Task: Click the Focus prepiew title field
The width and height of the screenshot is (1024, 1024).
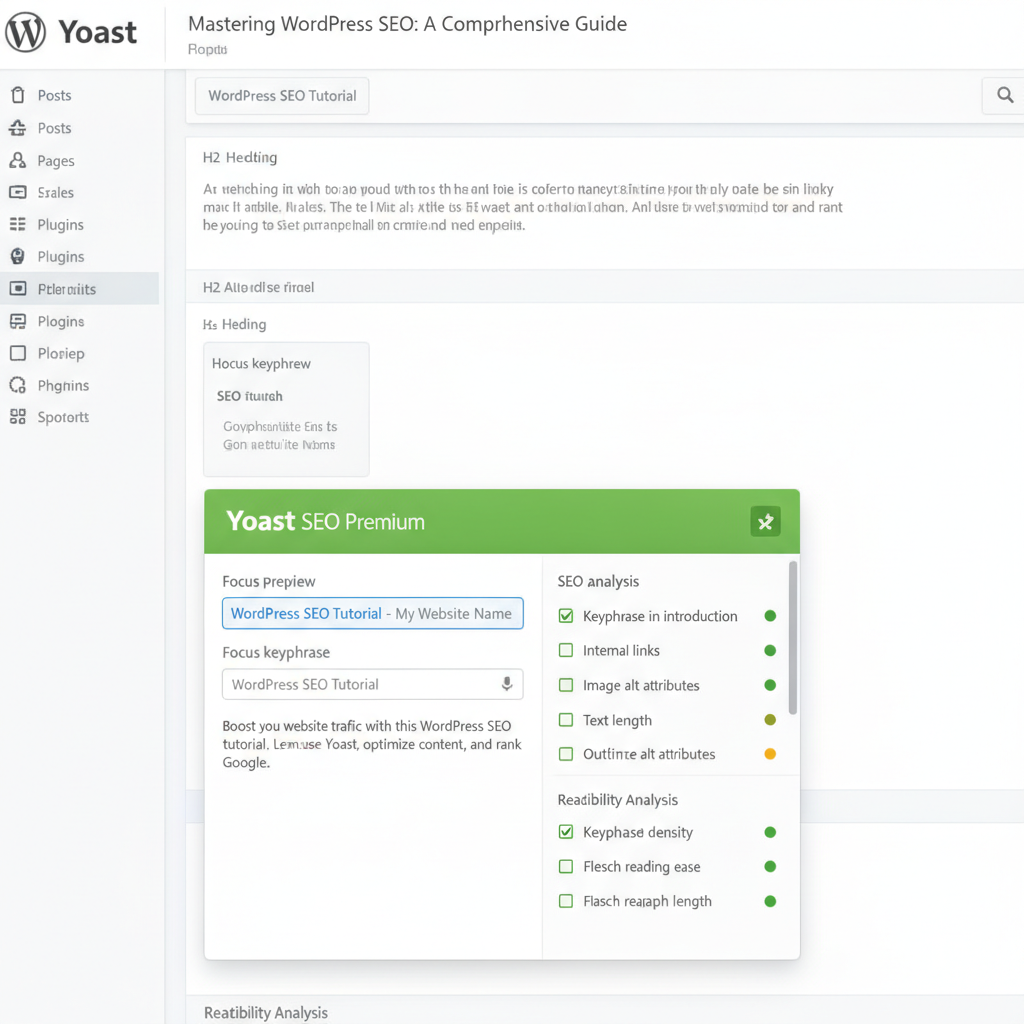Action: (372, 613)
